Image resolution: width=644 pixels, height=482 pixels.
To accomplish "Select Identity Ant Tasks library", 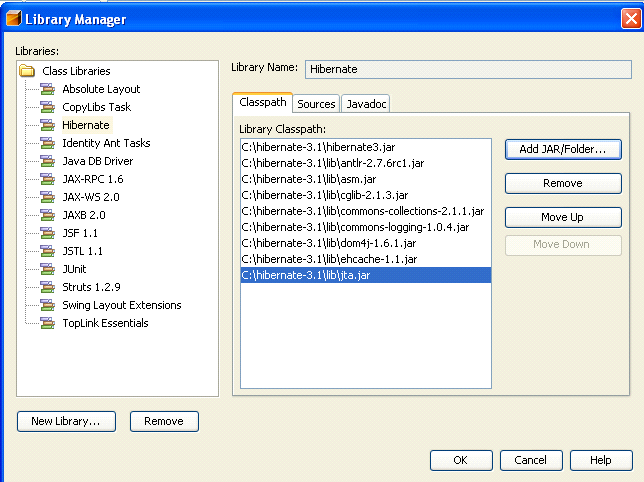I will 106,143.
